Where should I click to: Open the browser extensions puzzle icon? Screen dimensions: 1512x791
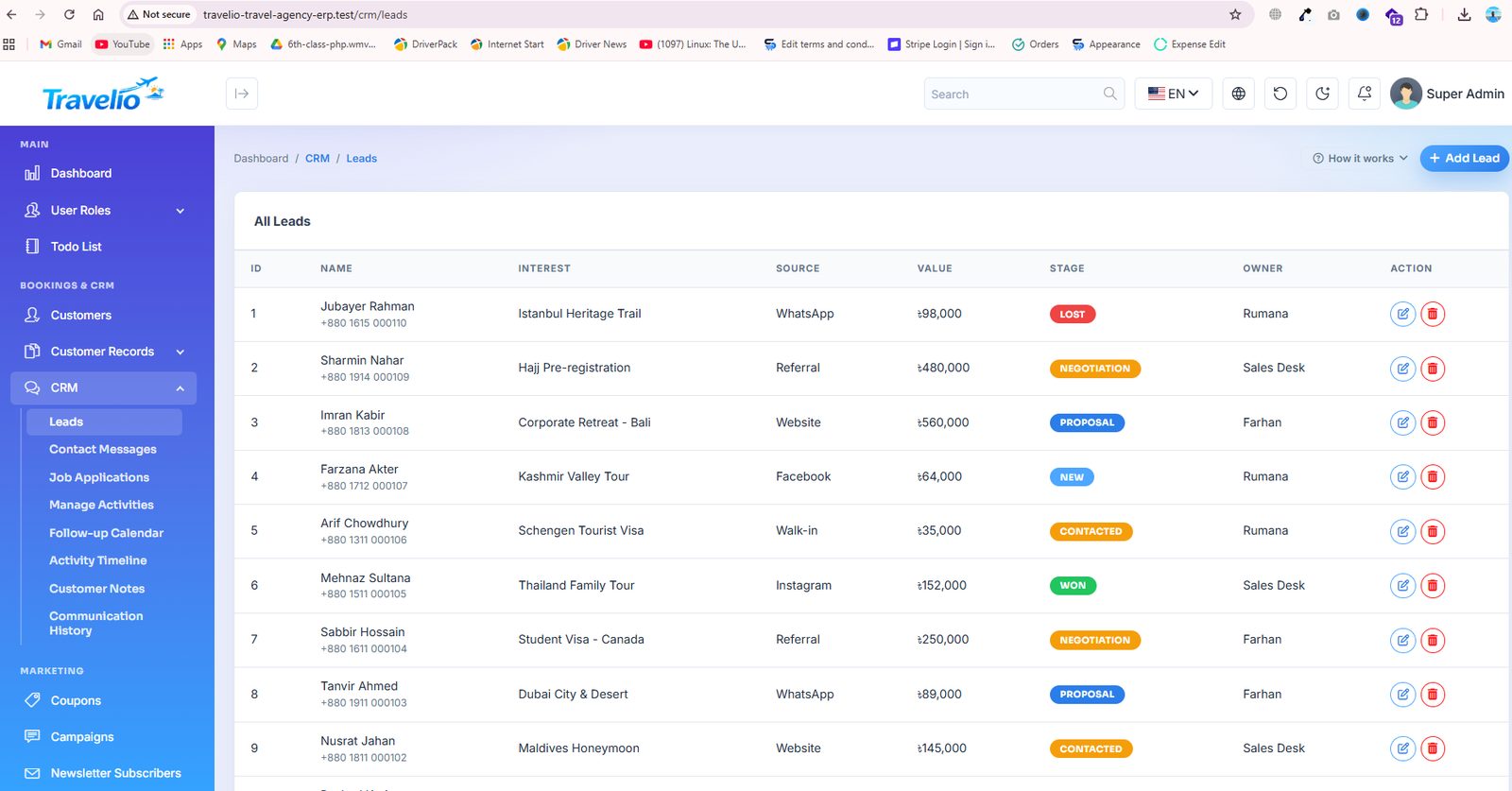tap(1421, 14)
